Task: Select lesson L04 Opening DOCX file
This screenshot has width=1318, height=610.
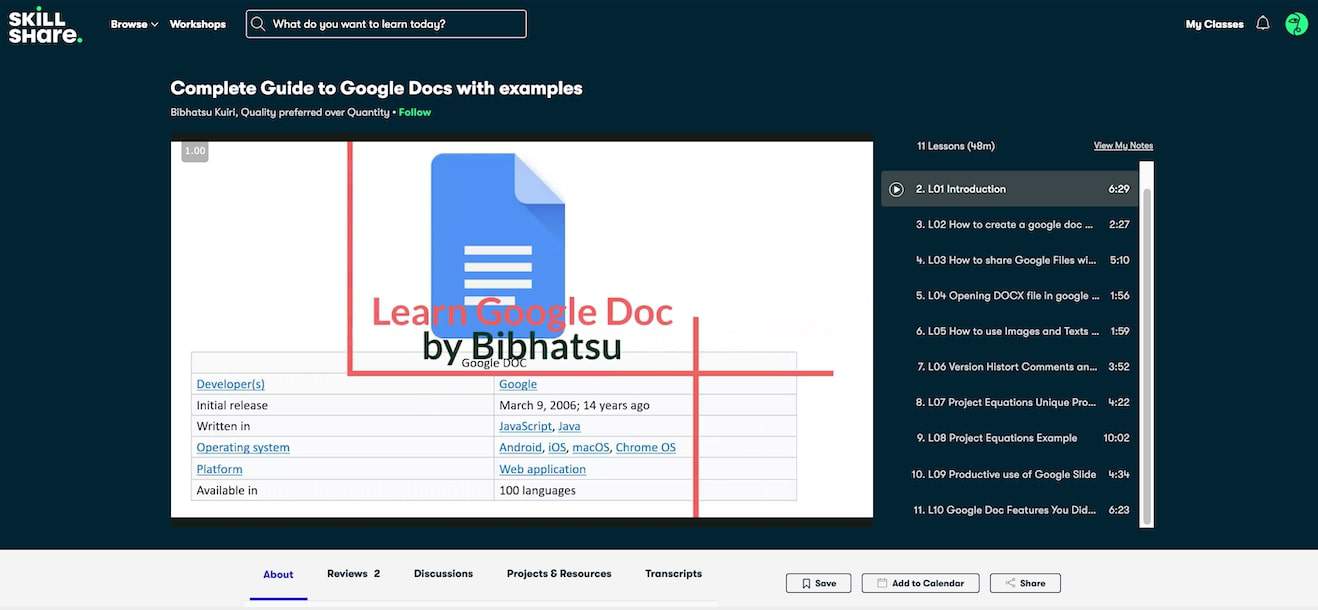Action: click(1009, 296)
